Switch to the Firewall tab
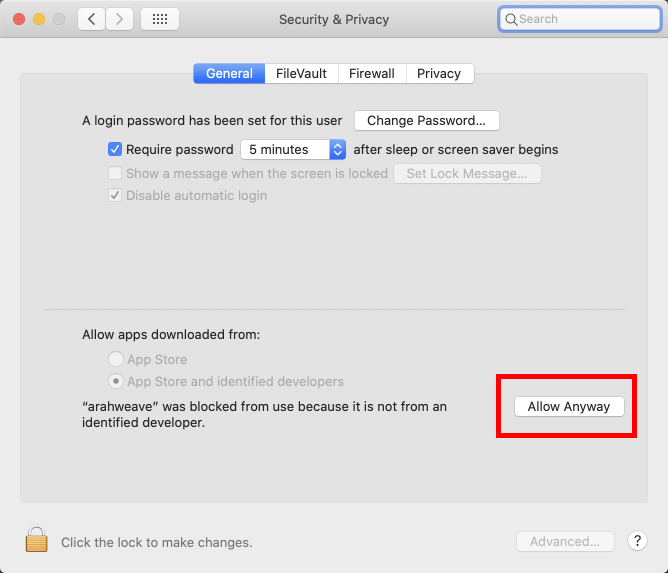 tap(372, 74)
